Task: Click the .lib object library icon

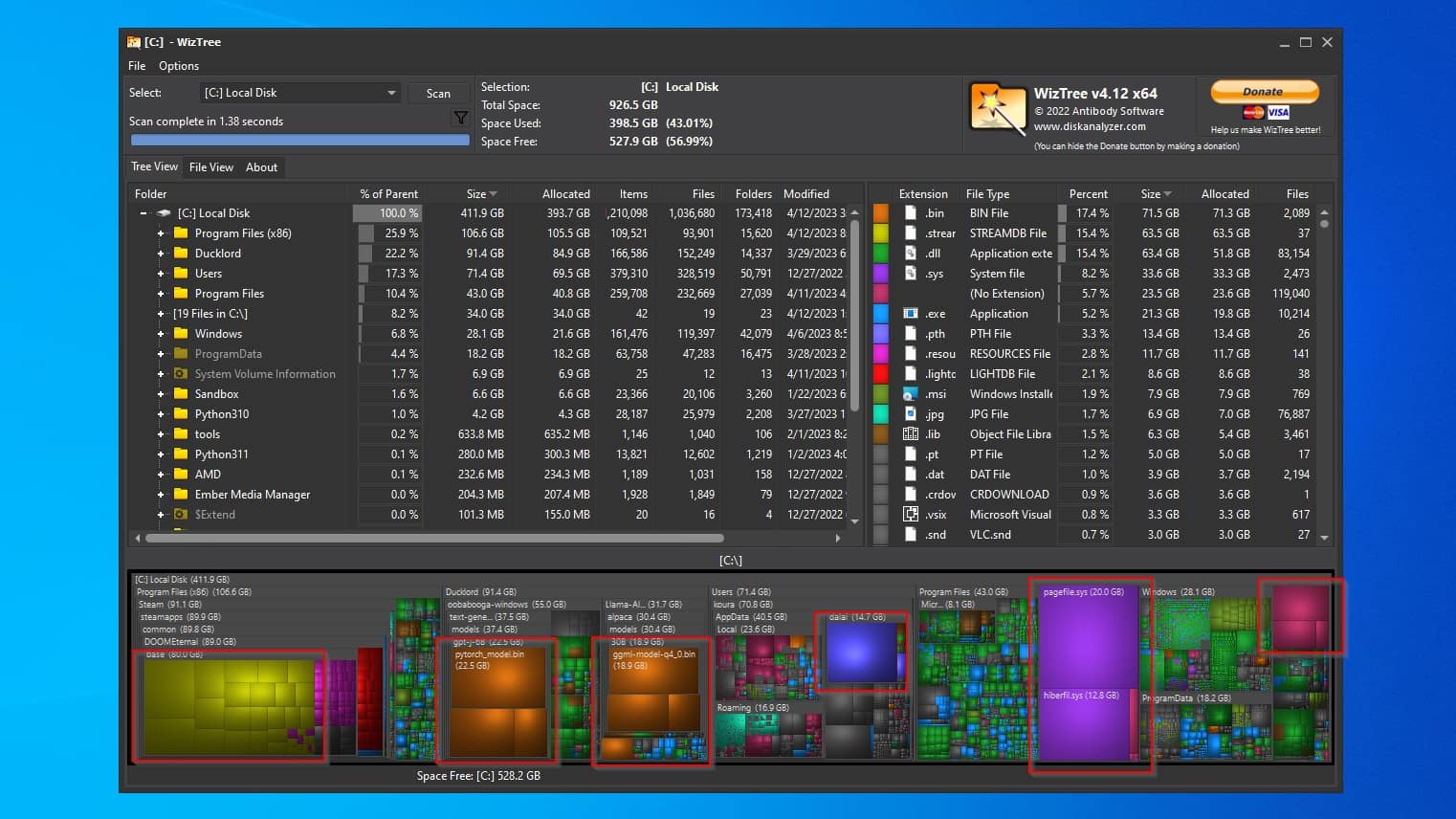Action: (x=911, y=433)
